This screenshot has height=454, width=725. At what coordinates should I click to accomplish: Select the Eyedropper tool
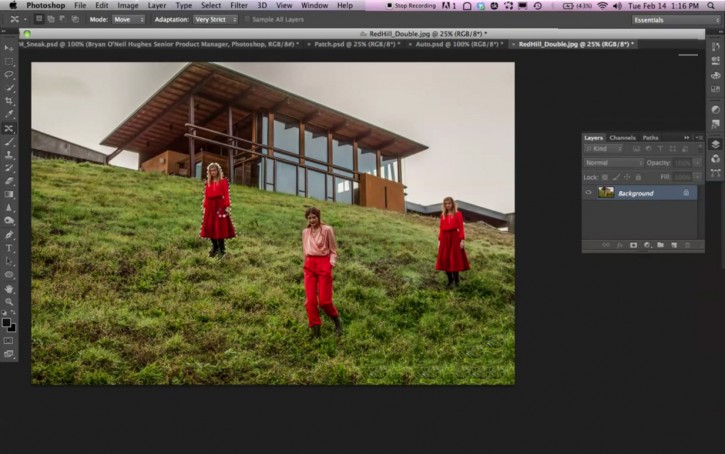(9, 114)
